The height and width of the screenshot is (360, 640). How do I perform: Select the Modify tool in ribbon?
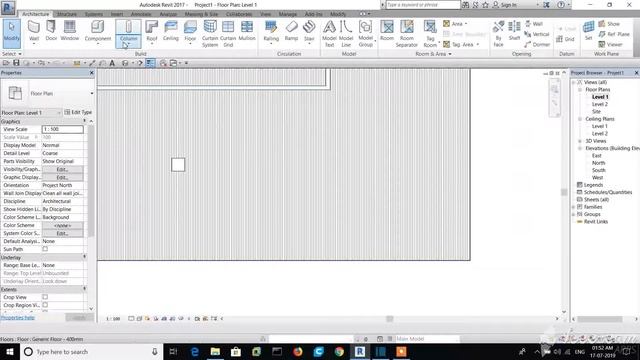11,33
